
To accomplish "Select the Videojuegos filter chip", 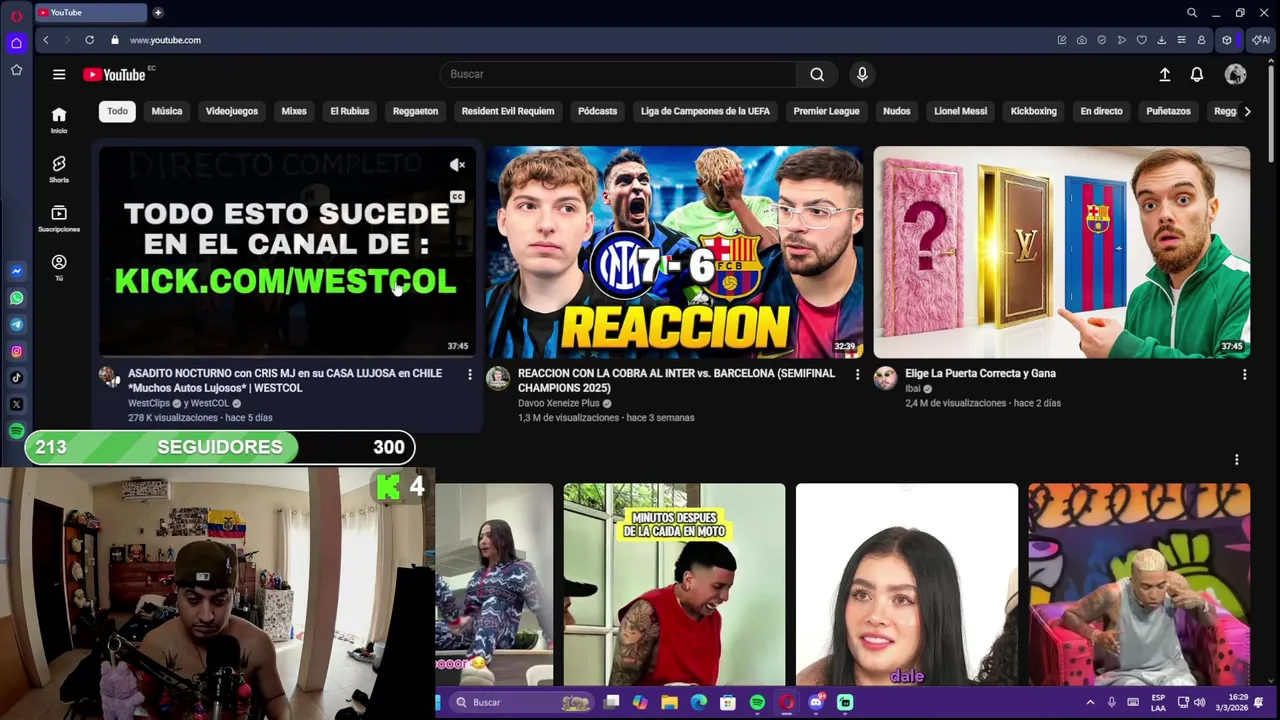I will (232, 111).
